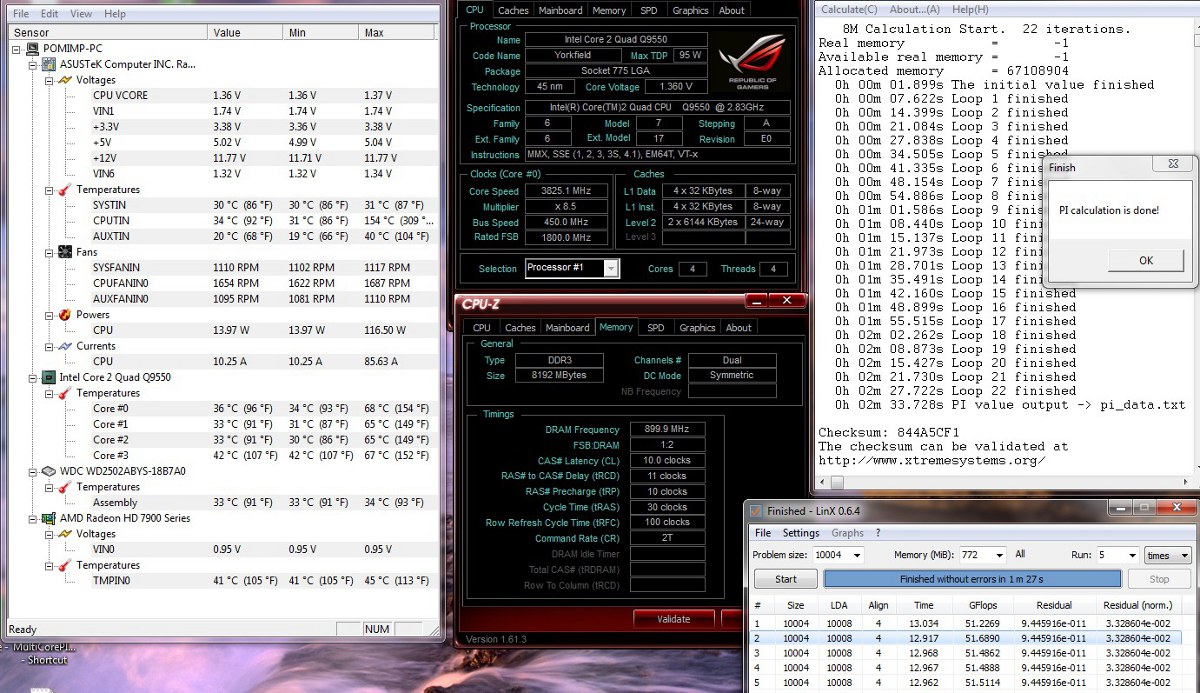Click the POMIMP-PC computer icon
1200x693 pixels.
click(x=32, y=48)
